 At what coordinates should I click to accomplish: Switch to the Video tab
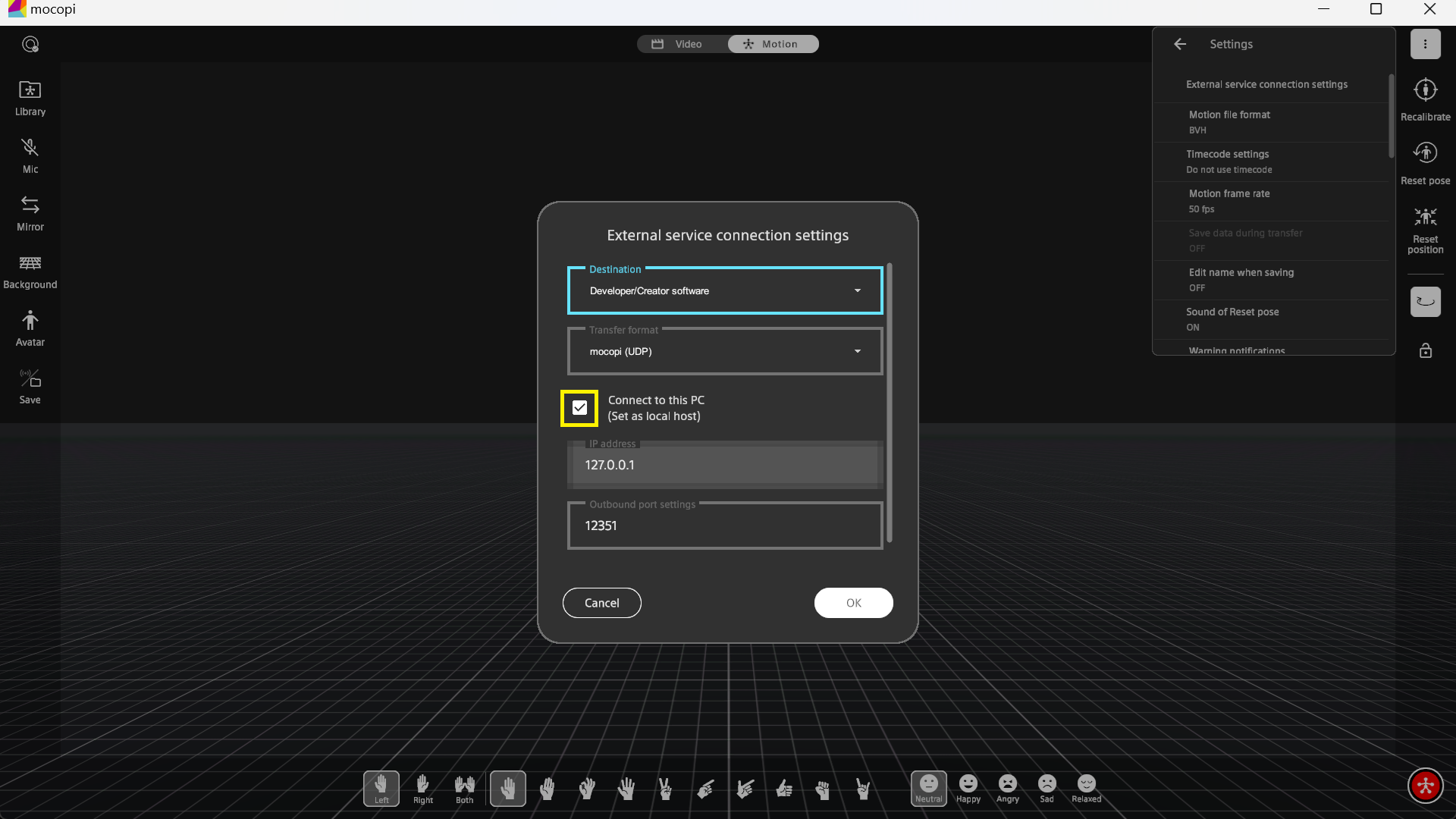(679, 44)
